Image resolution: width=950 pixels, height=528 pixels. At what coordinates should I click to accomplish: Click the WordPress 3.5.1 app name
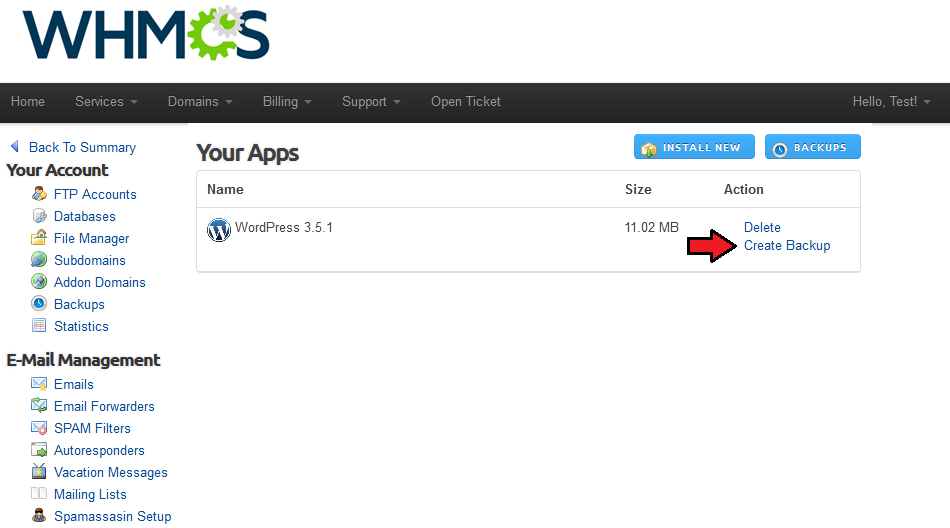(284, 227)
